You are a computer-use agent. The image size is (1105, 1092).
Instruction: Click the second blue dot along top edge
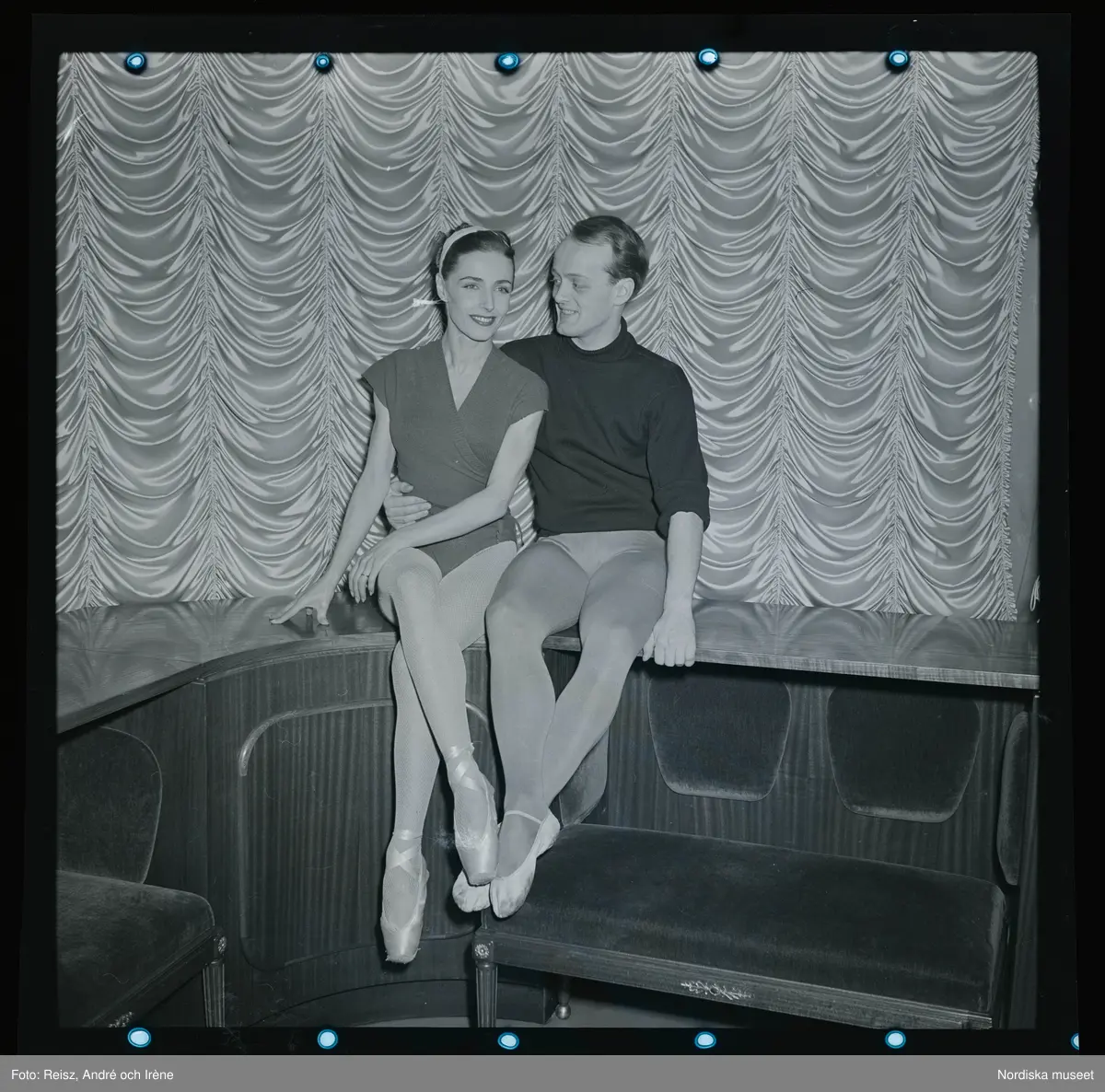coord(323,62)
